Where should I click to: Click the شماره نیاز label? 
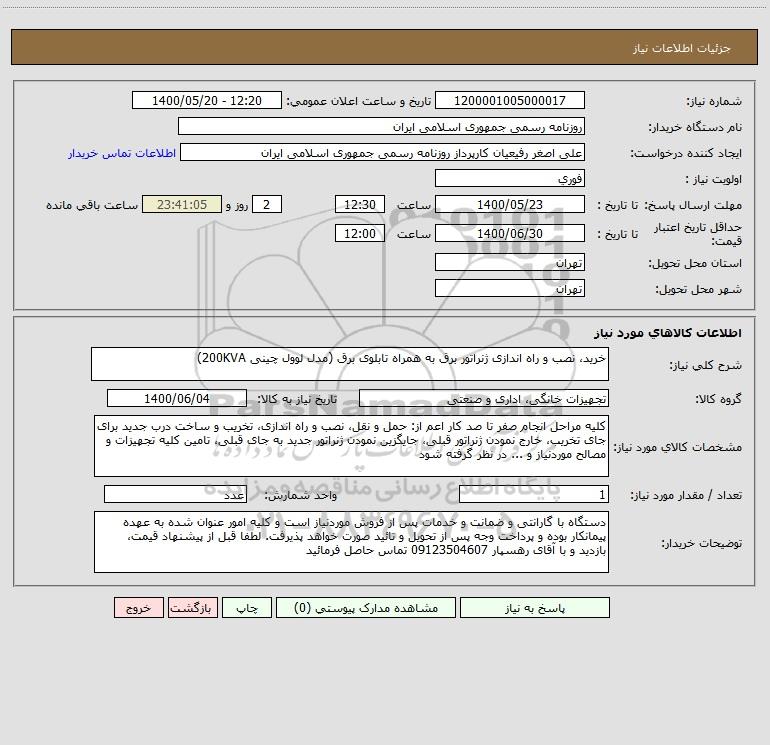coord(714,102)
